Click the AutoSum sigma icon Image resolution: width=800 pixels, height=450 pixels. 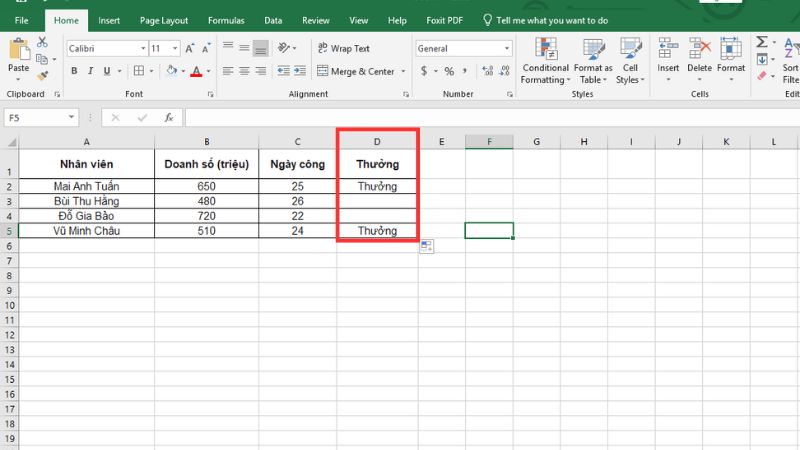click(762, 42)
